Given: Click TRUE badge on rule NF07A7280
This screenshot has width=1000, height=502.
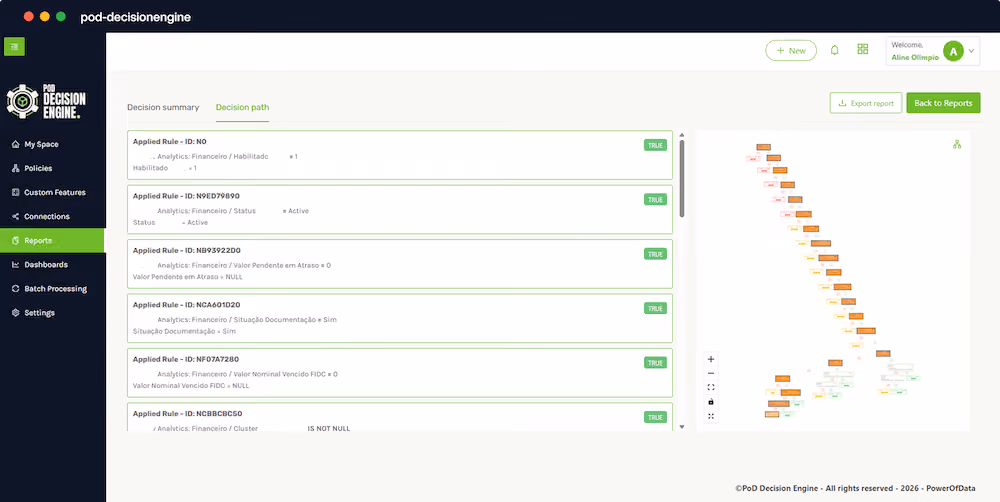Looking at the screenshot, I should pyautogui.click(x=655, y=363).
